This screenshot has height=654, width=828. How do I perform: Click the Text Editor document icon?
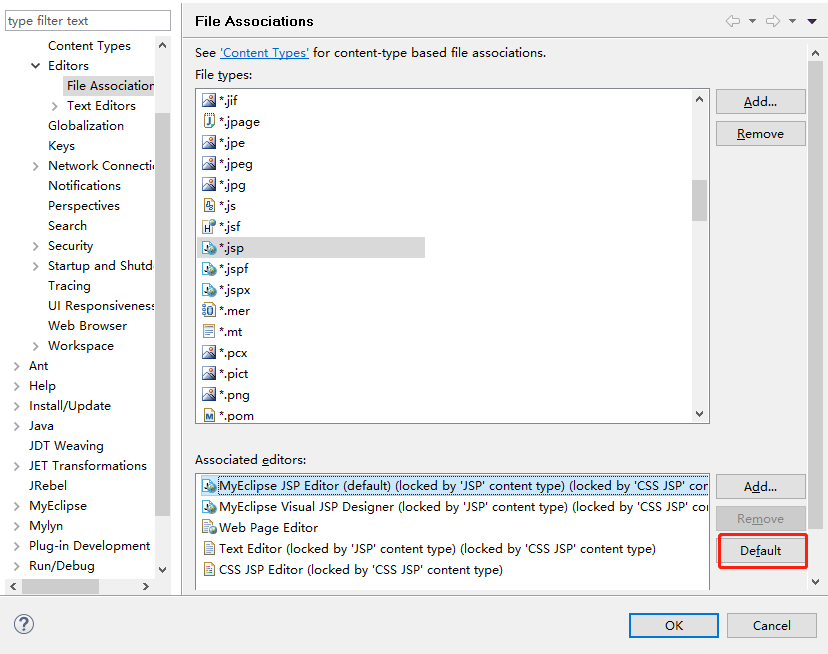point(209,549)
